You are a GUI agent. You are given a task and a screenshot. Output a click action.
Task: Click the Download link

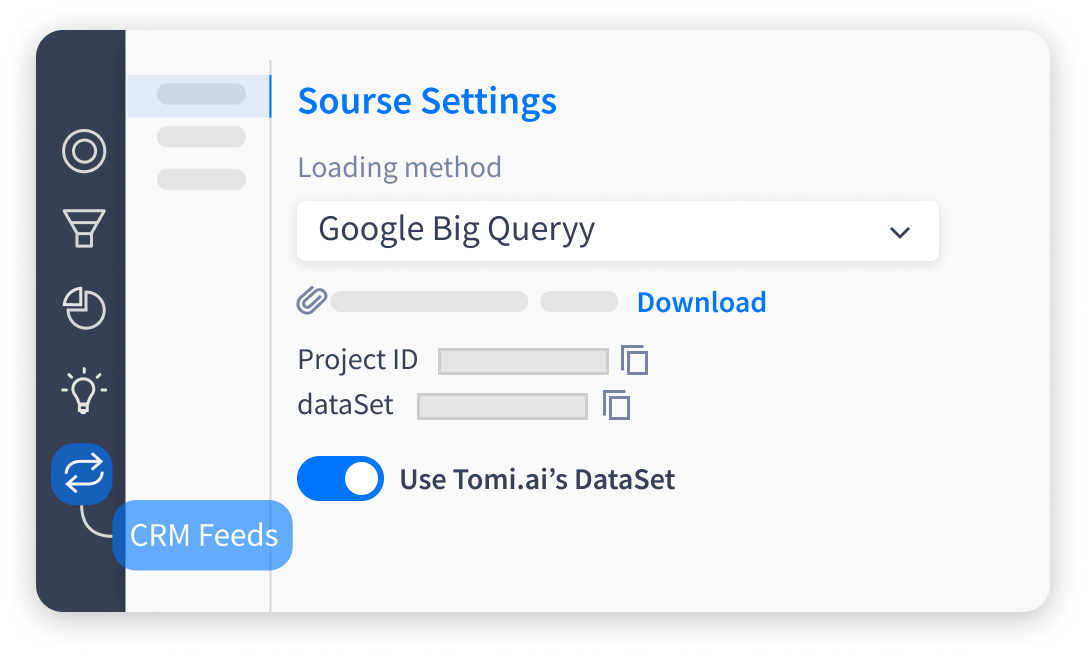[x=702, y=302]
